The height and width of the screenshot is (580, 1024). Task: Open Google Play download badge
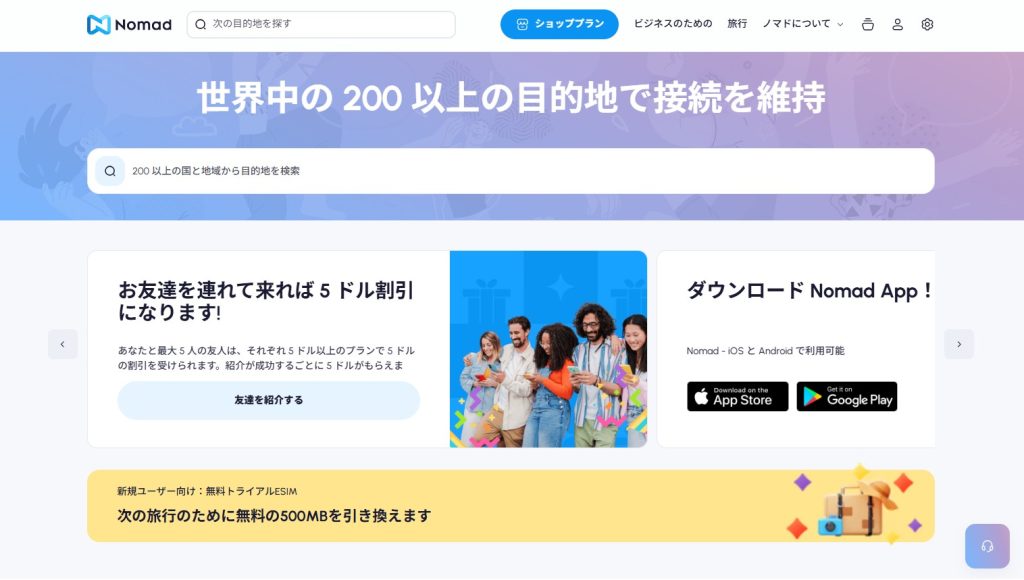point(846,396)
